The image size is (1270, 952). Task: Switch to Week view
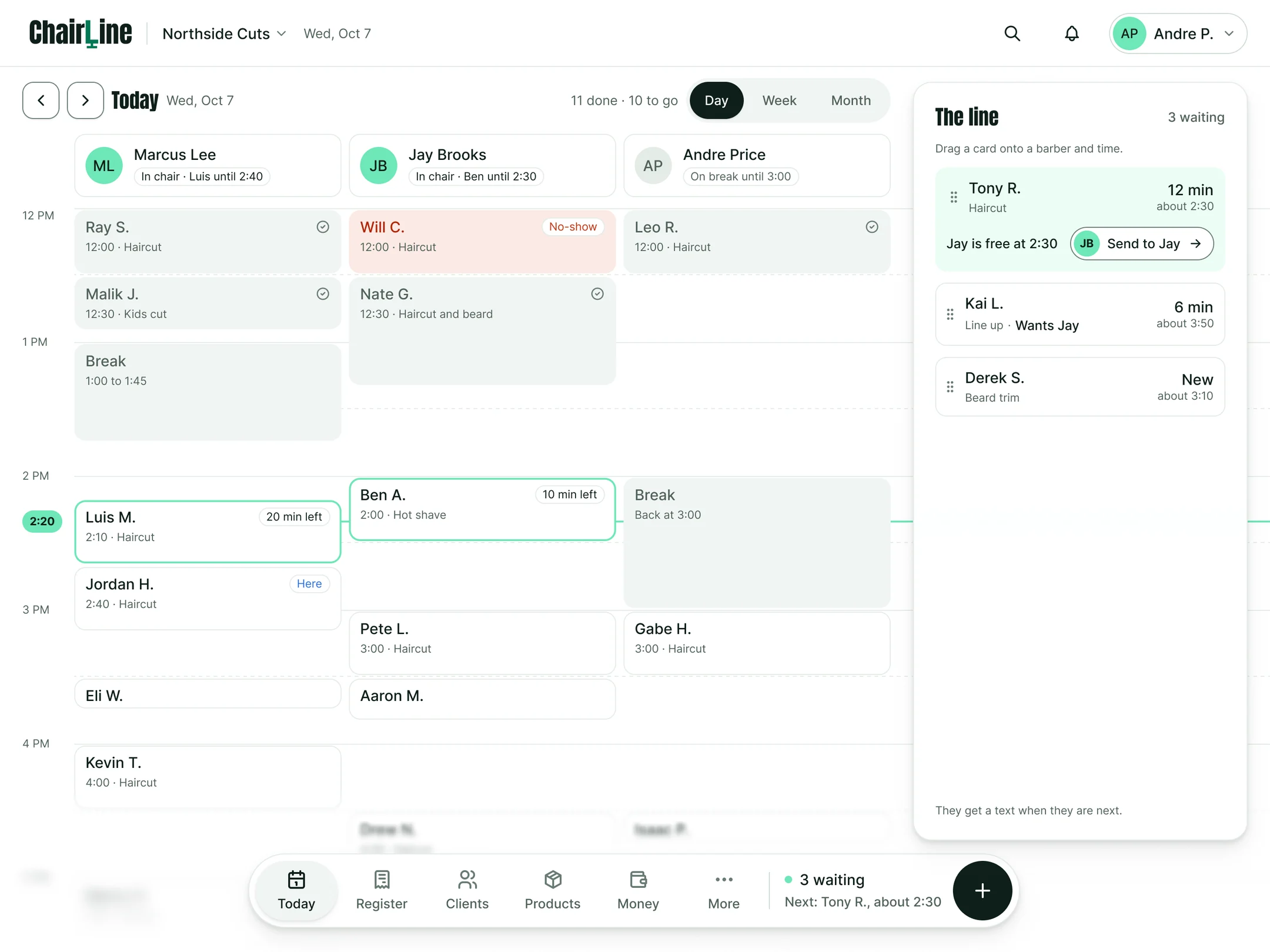pyautogui.click(x=779, y=101)
